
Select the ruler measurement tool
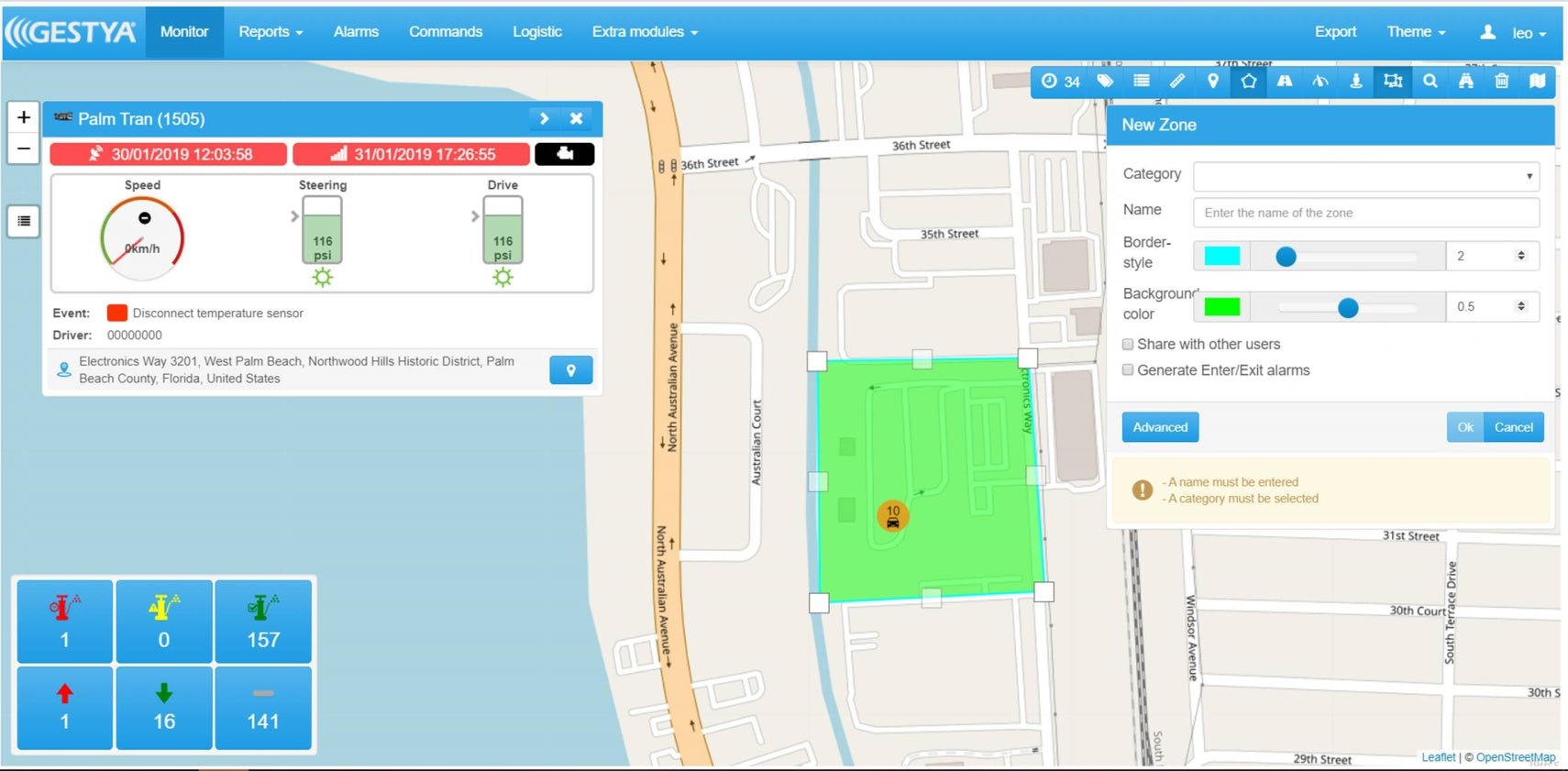1177,82
